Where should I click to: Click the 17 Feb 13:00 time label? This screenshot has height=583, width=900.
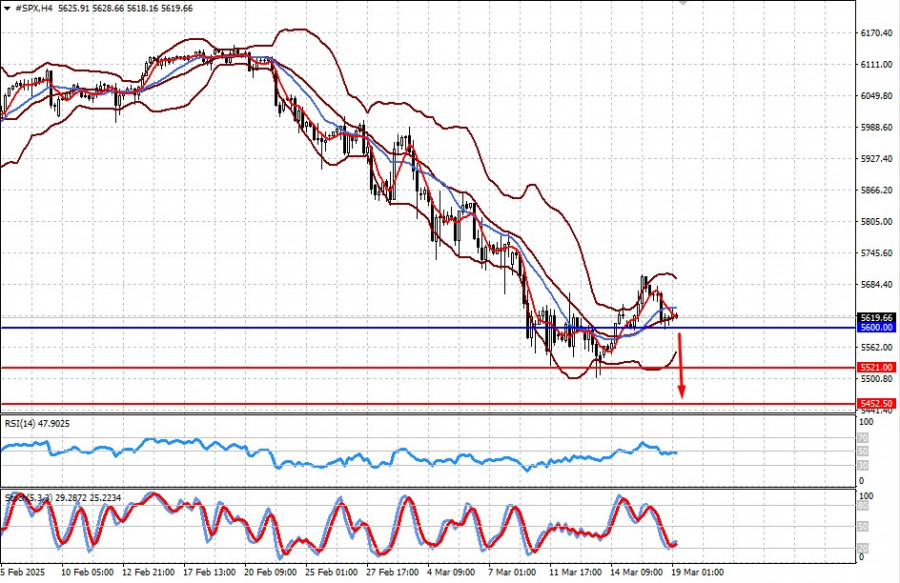(x=209, y=573)
